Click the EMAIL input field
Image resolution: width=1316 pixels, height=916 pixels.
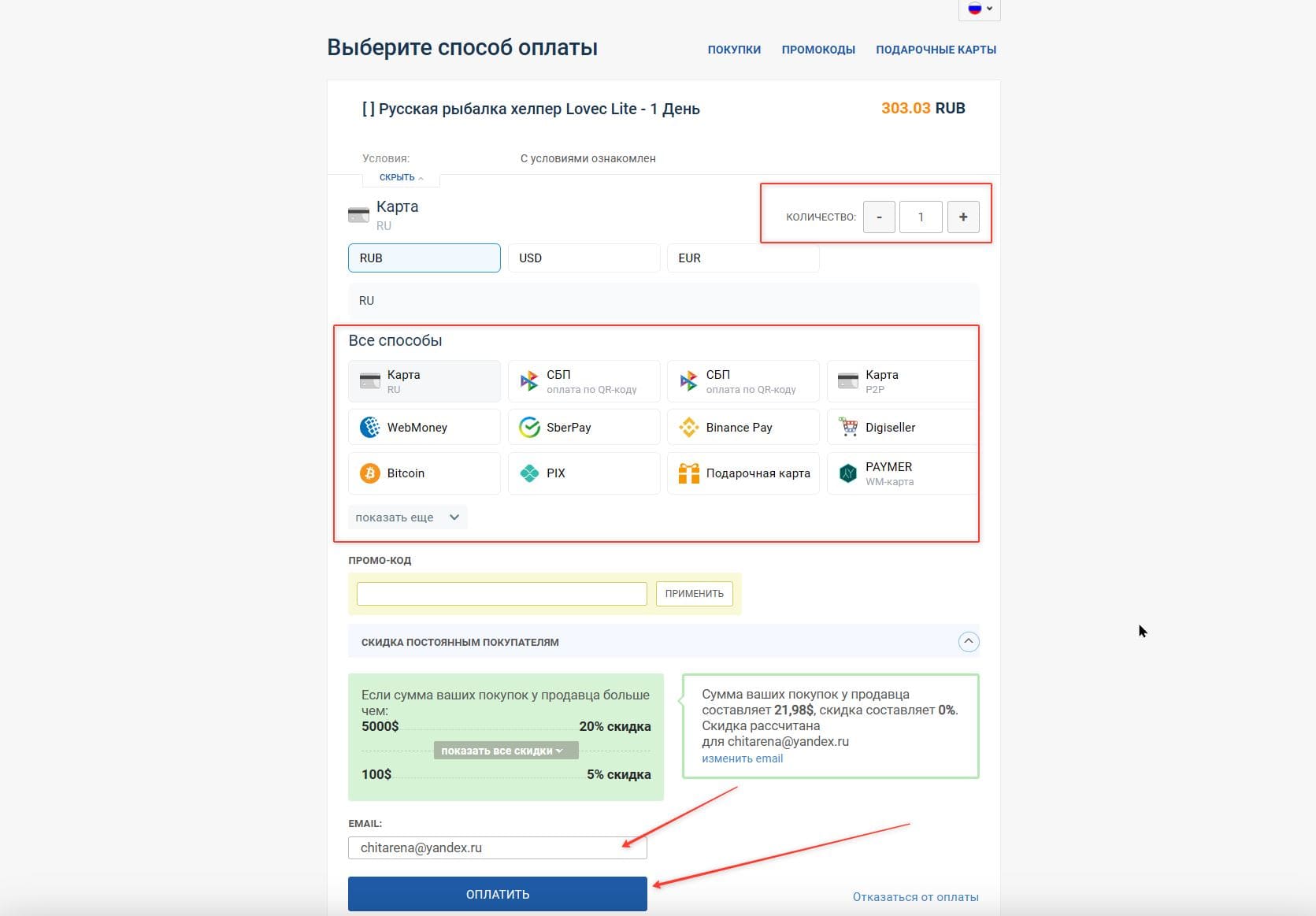497,847
